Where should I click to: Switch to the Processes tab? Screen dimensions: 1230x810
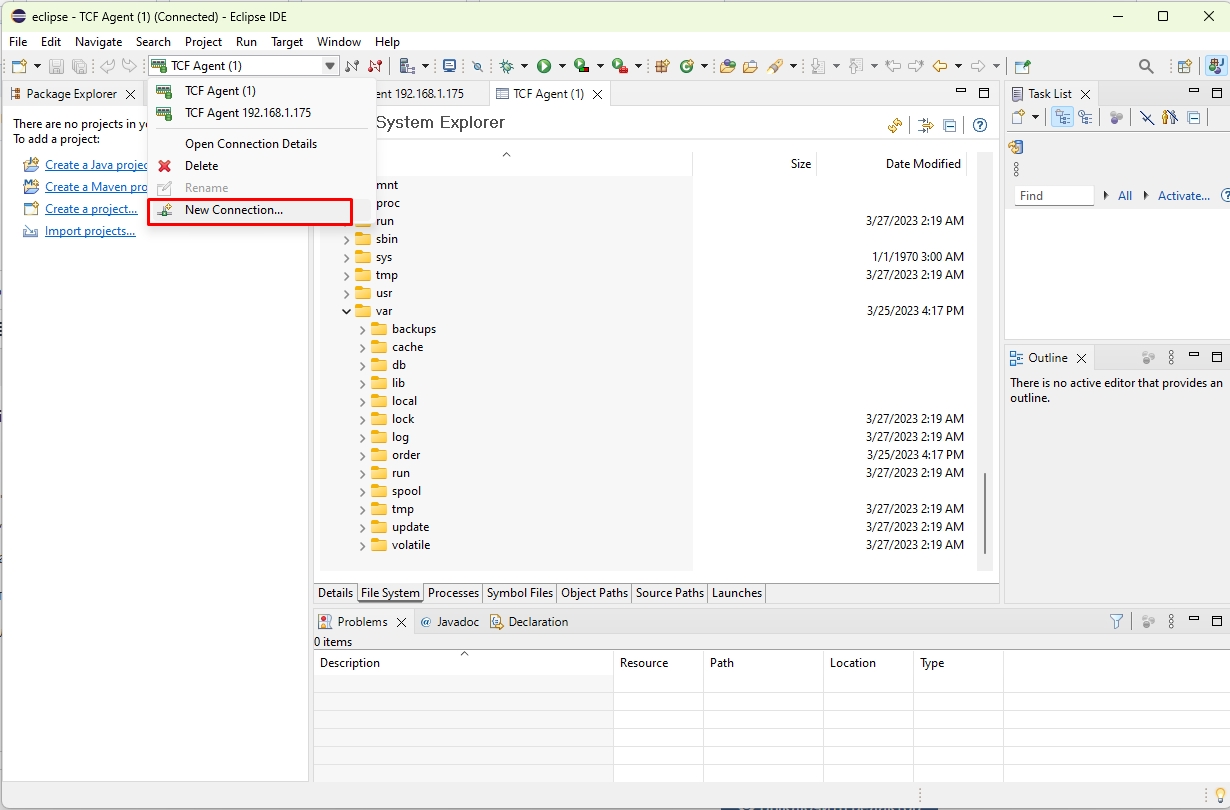tap(453, 593)
